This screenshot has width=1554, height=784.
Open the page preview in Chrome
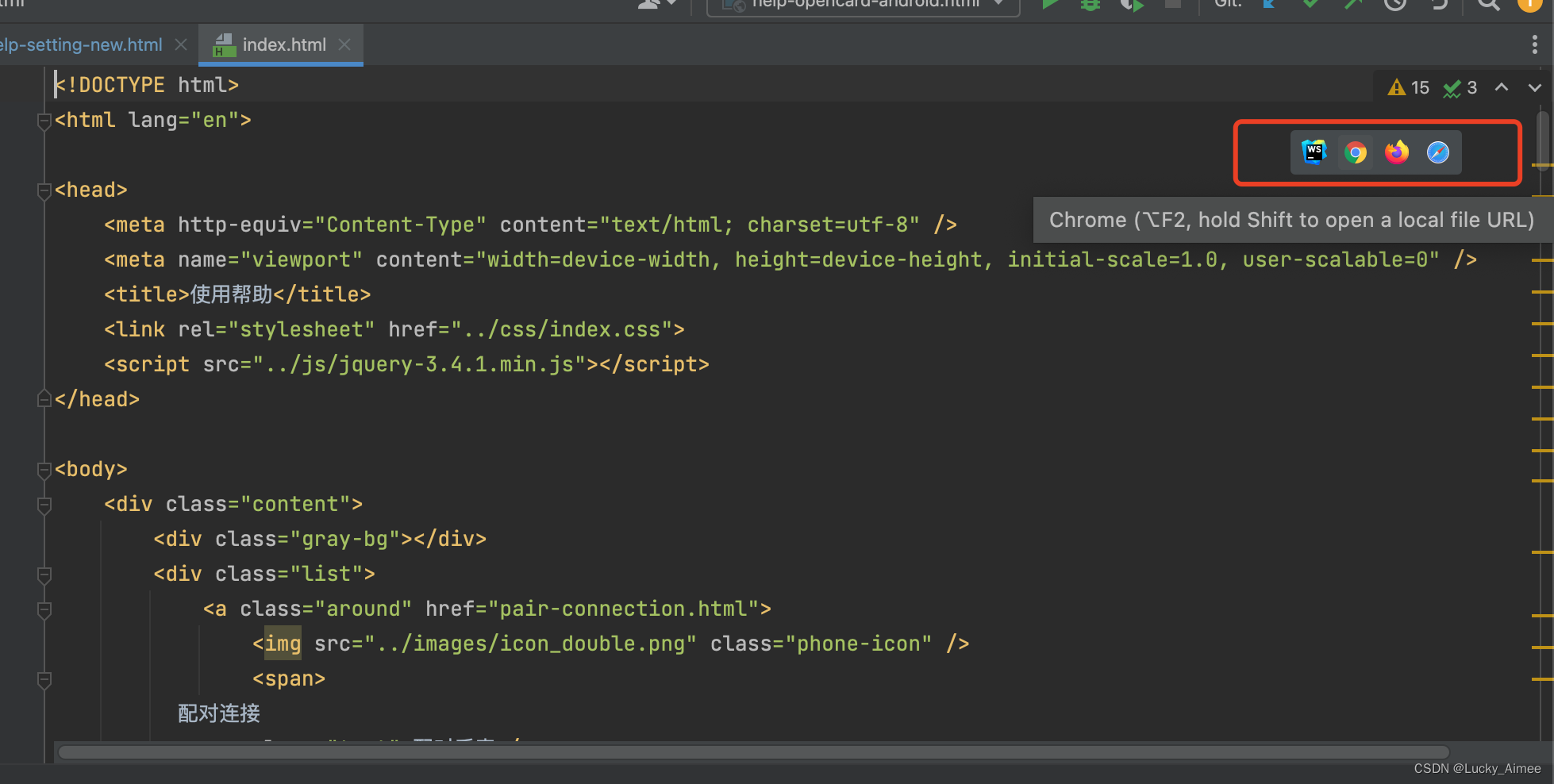[1356, 152]
